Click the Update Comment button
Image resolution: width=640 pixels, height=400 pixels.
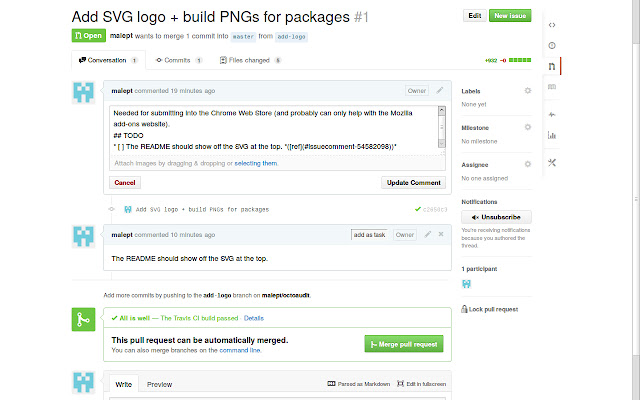tap(412, 183)
